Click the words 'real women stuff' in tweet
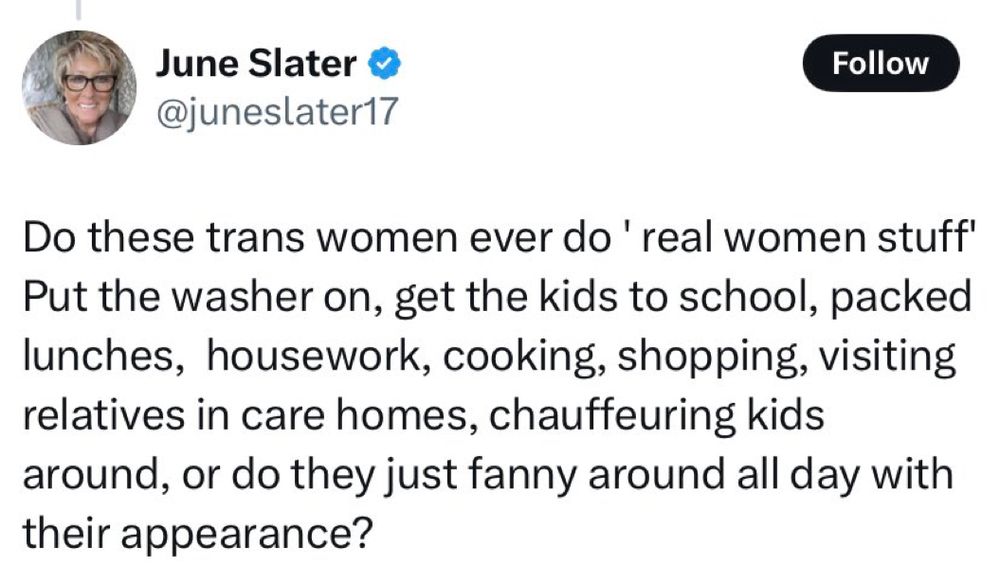This screenshot has height=588, width=1000. coord(809,237)
